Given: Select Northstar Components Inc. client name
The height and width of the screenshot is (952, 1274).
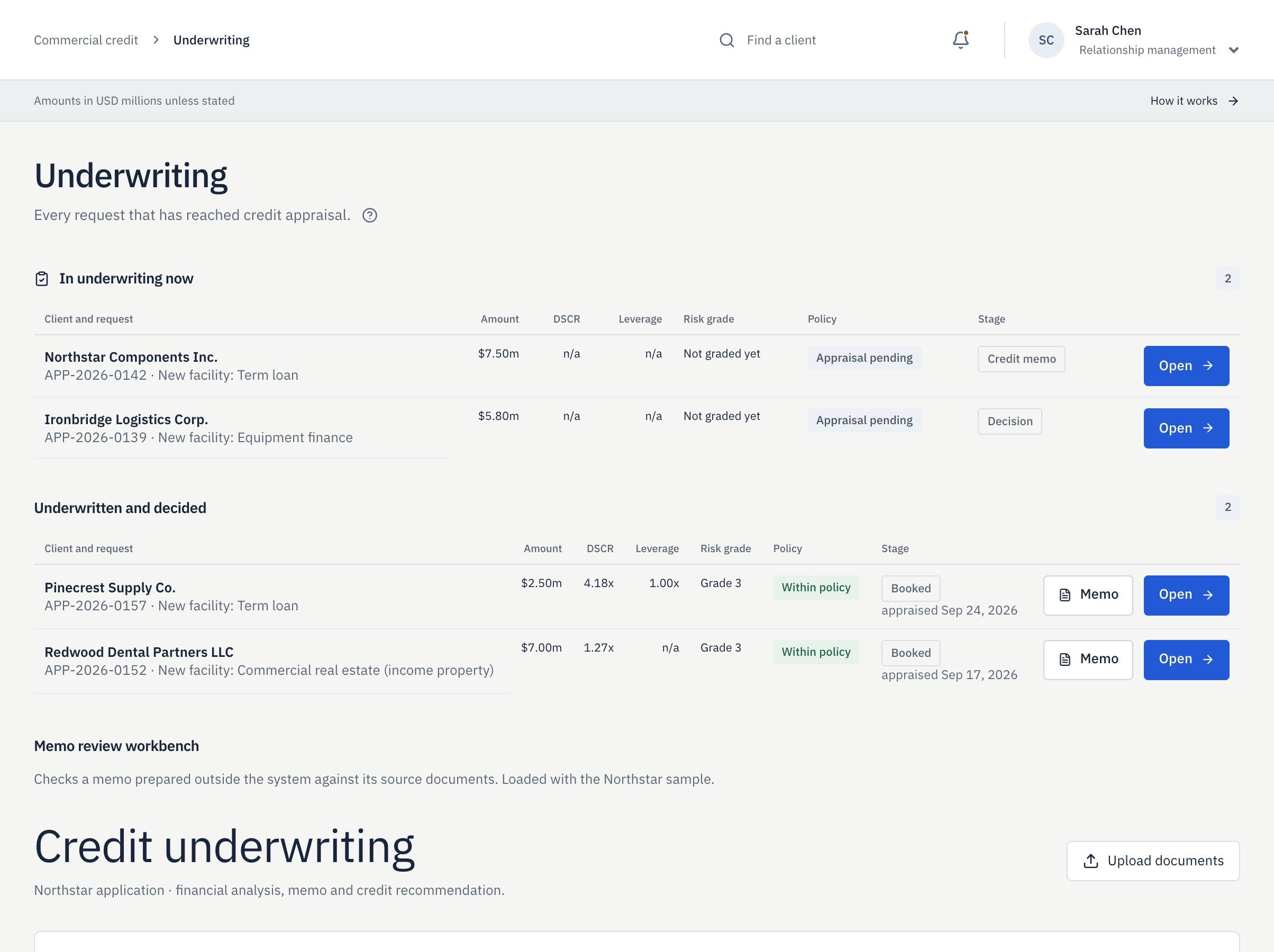Looking at the screenshot, I should 131,357.
